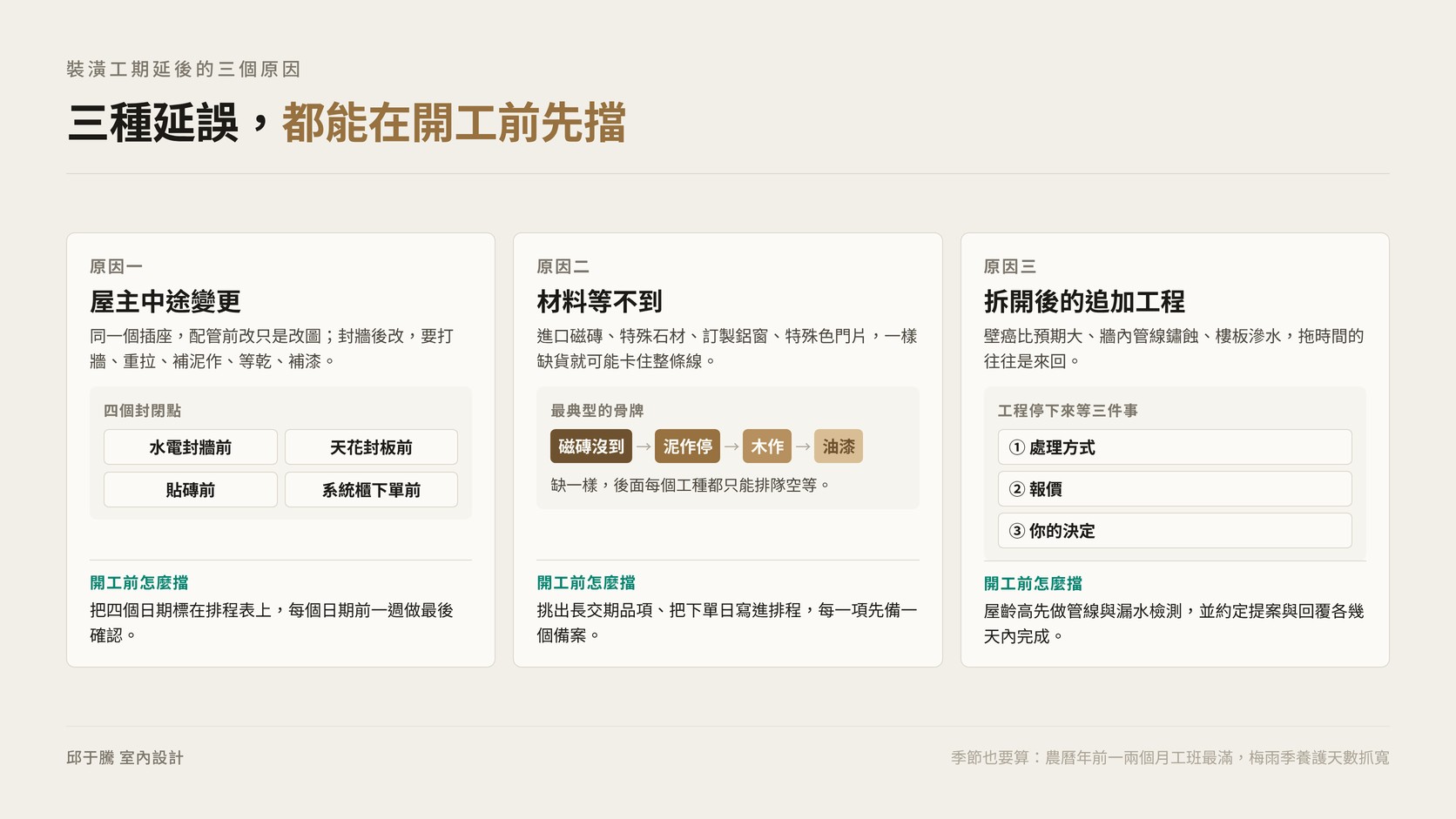Click 開工前怎麼擋 in the 原因二 card
The width and height of the screenshot is (1456, 819).
(586, 583)
